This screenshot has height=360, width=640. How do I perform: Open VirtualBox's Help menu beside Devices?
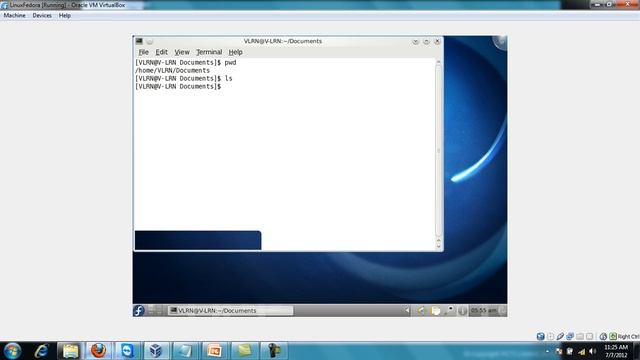(64, 16)
